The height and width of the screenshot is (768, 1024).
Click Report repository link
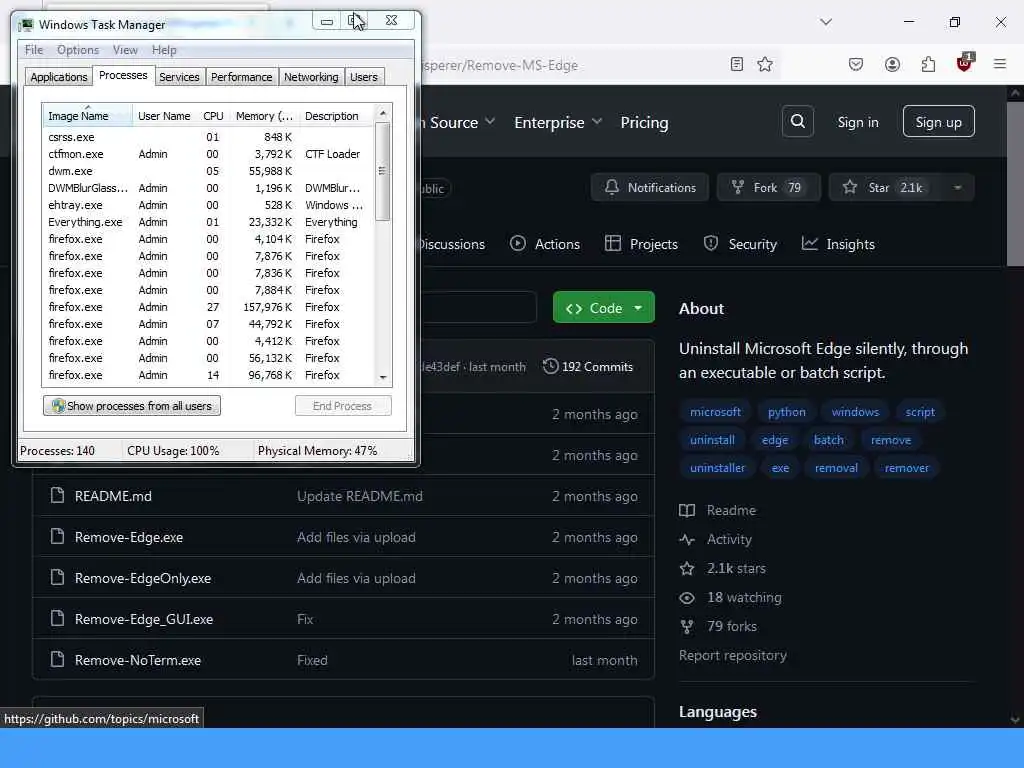(733, 655)
